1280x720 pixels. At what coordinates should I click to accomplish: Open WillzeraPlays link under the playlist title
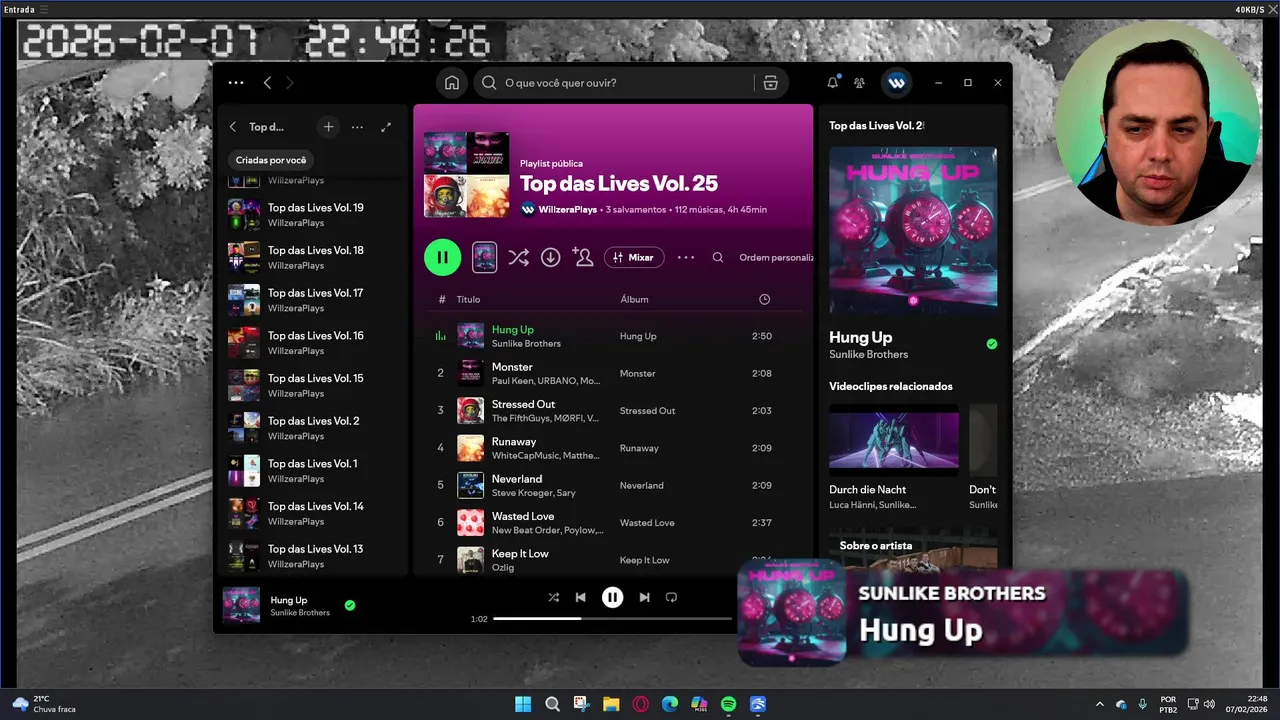(x=567, y=209)
